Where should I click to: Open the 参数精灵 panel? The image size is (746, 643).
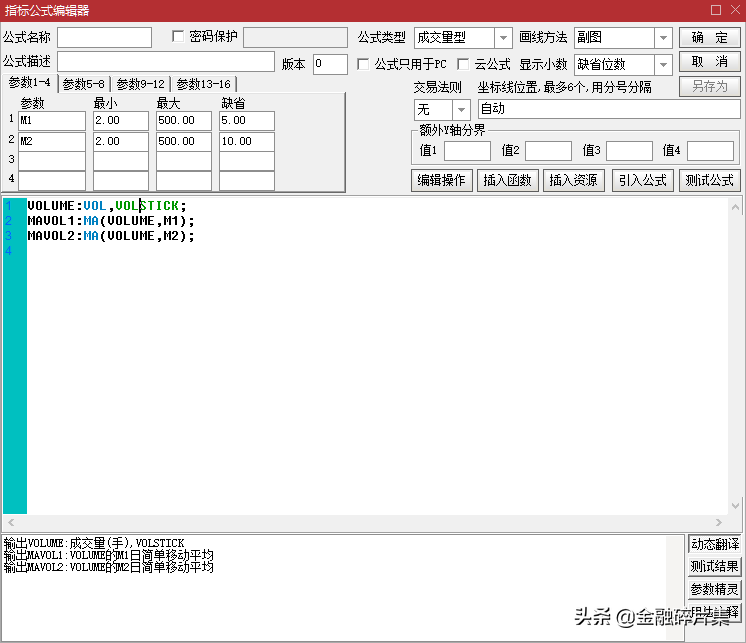[715, 589]
